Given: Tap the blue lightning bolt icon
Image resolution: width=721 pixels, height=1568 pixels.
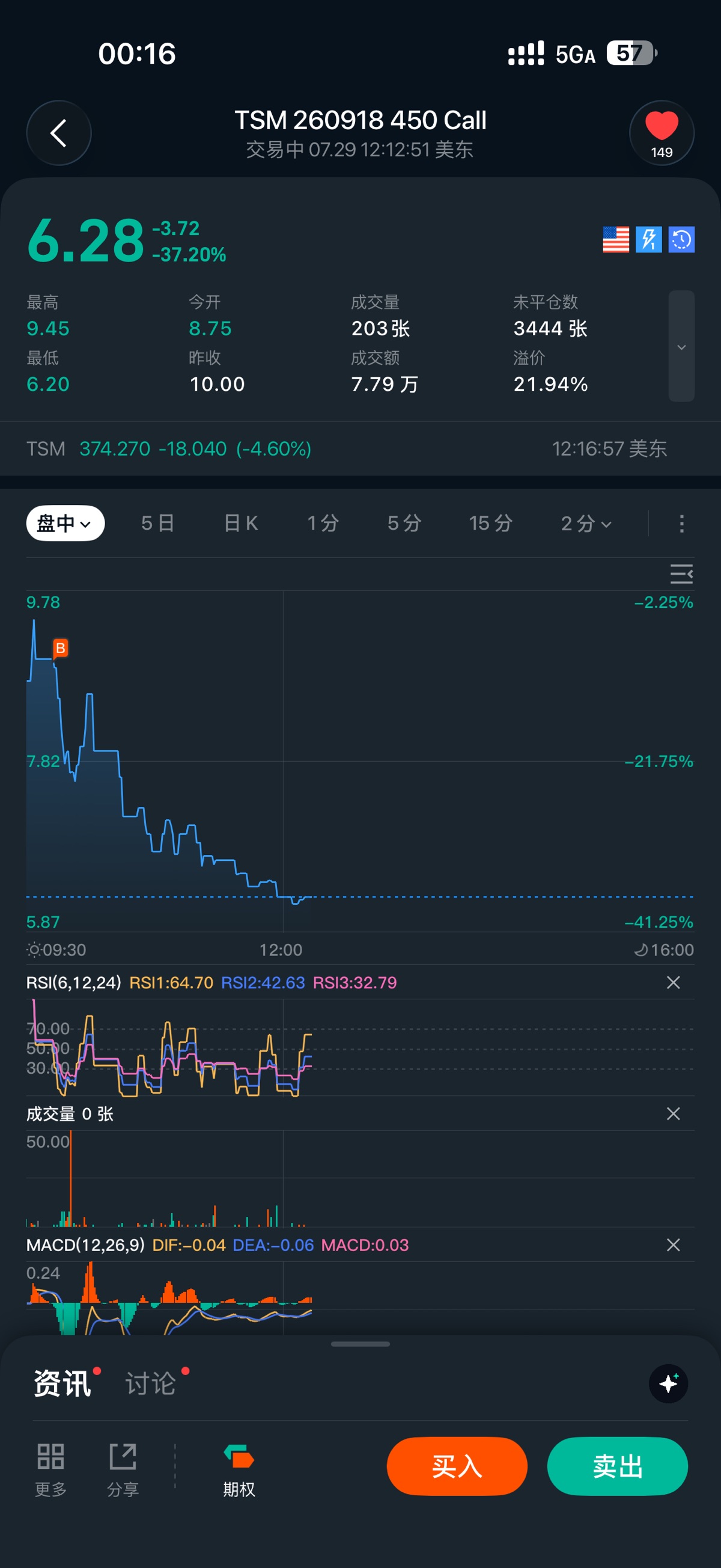Looking at the screenshot, I should coord(648,239).
